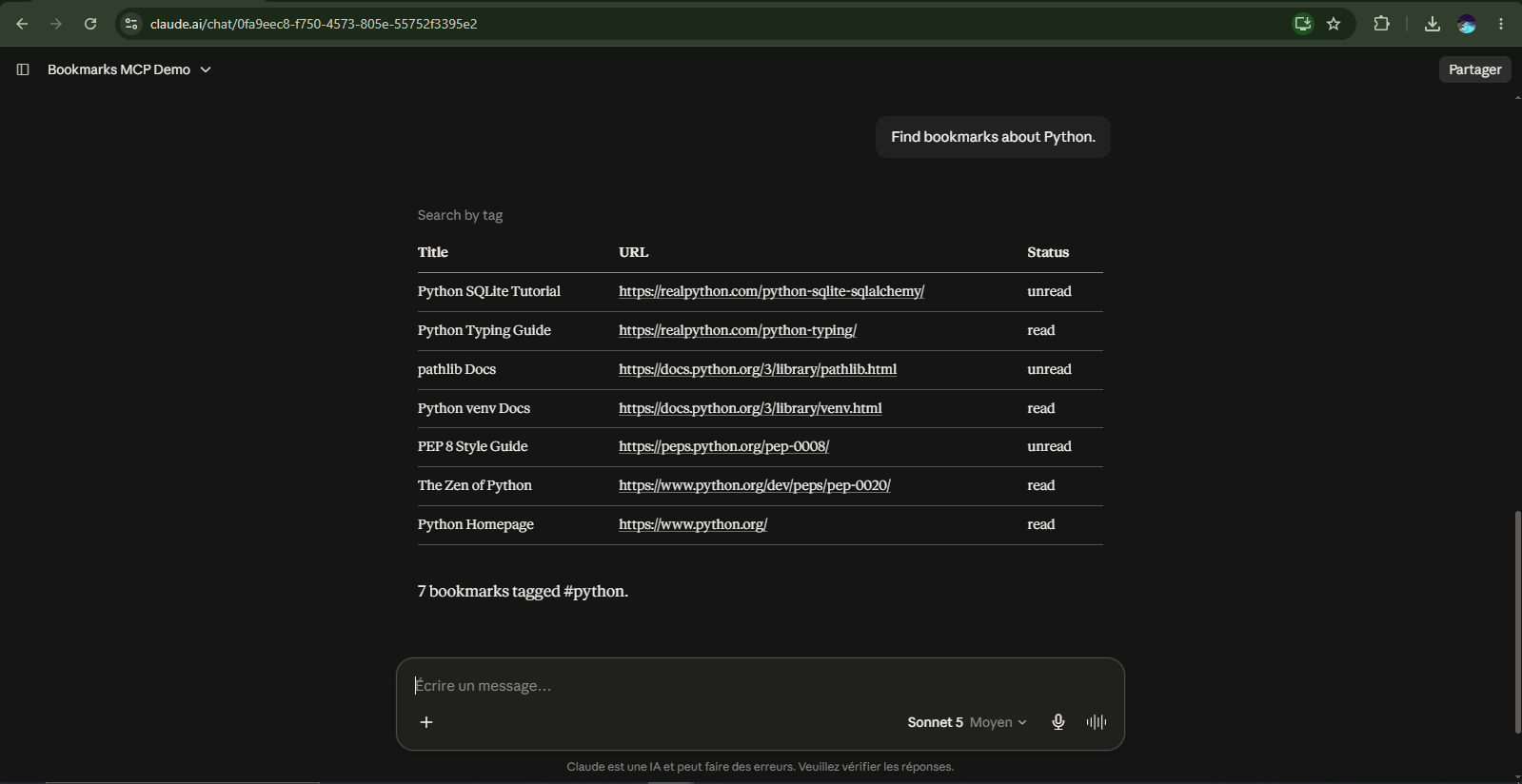Reload the current page
This screenshot has height=784, width=1522.
(90, 24)
